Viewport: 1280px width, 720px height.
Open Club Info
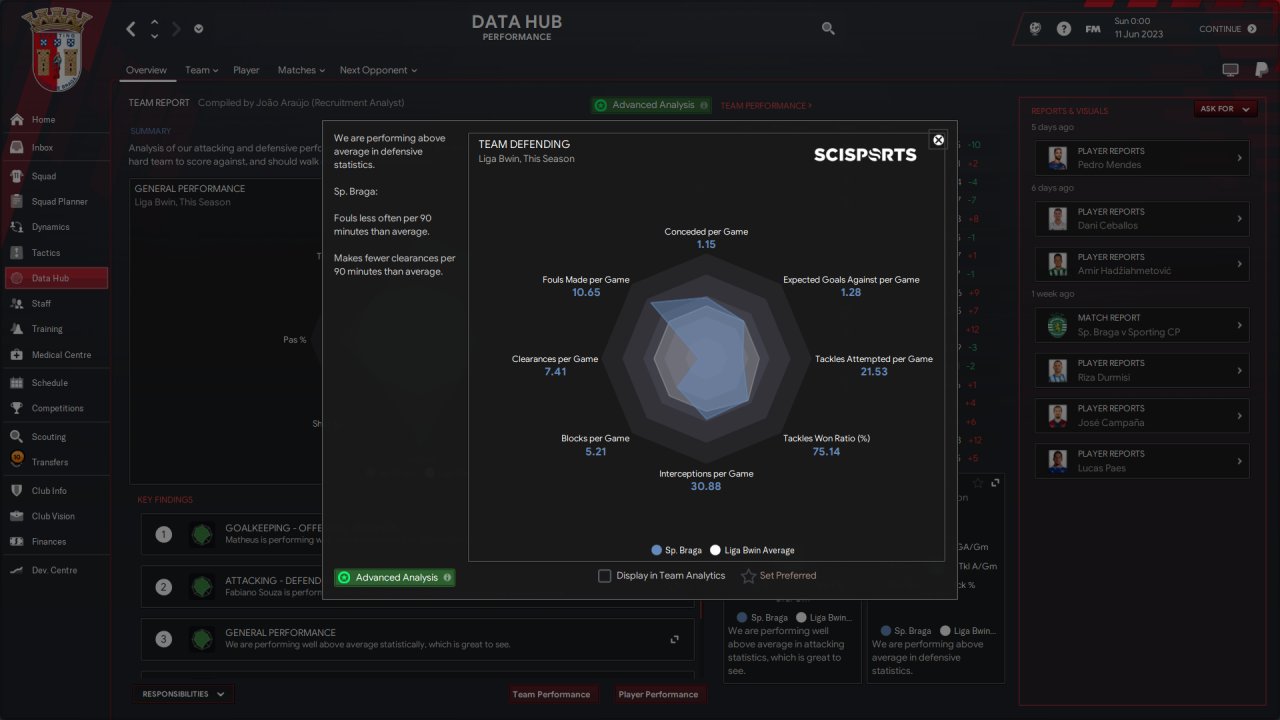point(55,491)
